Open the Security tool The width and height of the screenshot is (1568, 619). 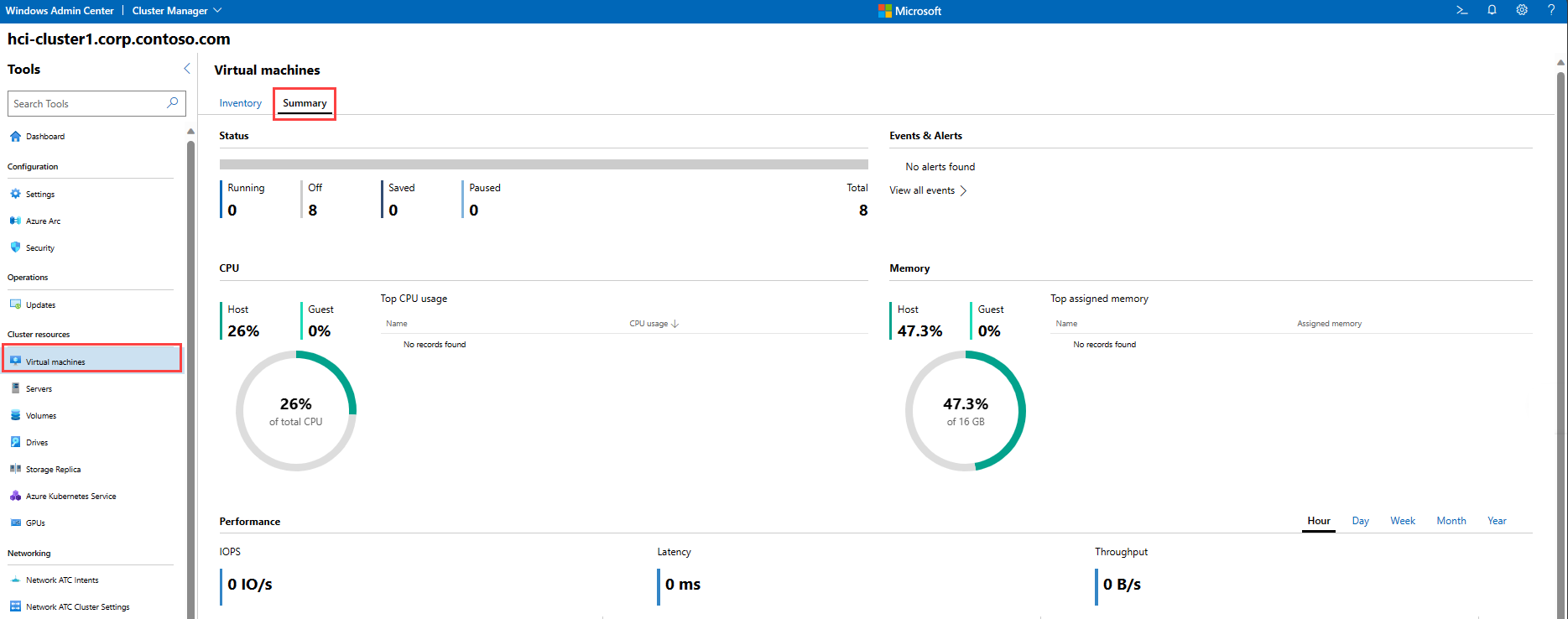[x=39, y=248]
